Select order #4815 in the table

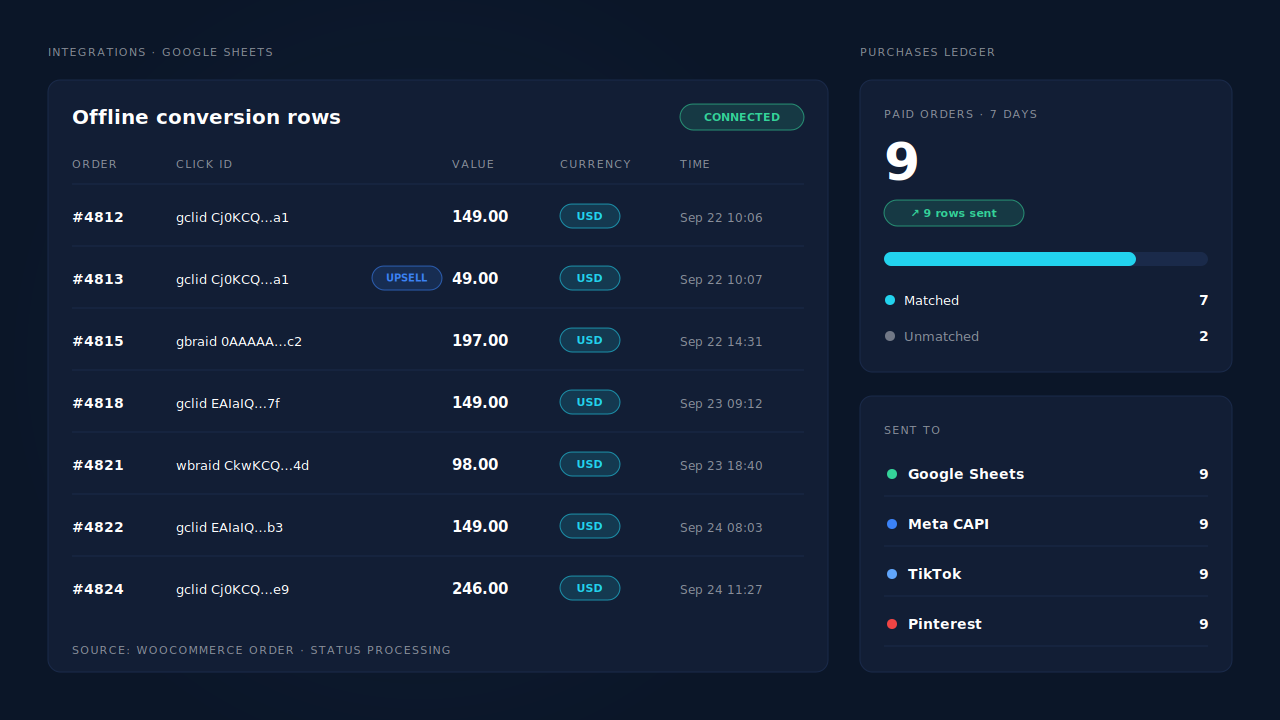(x=438, y=341)
